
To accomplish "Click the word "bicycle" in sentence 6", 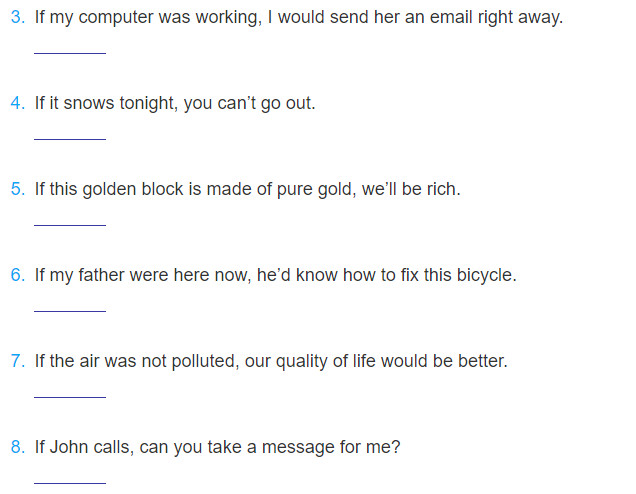I will click(483, 276).
